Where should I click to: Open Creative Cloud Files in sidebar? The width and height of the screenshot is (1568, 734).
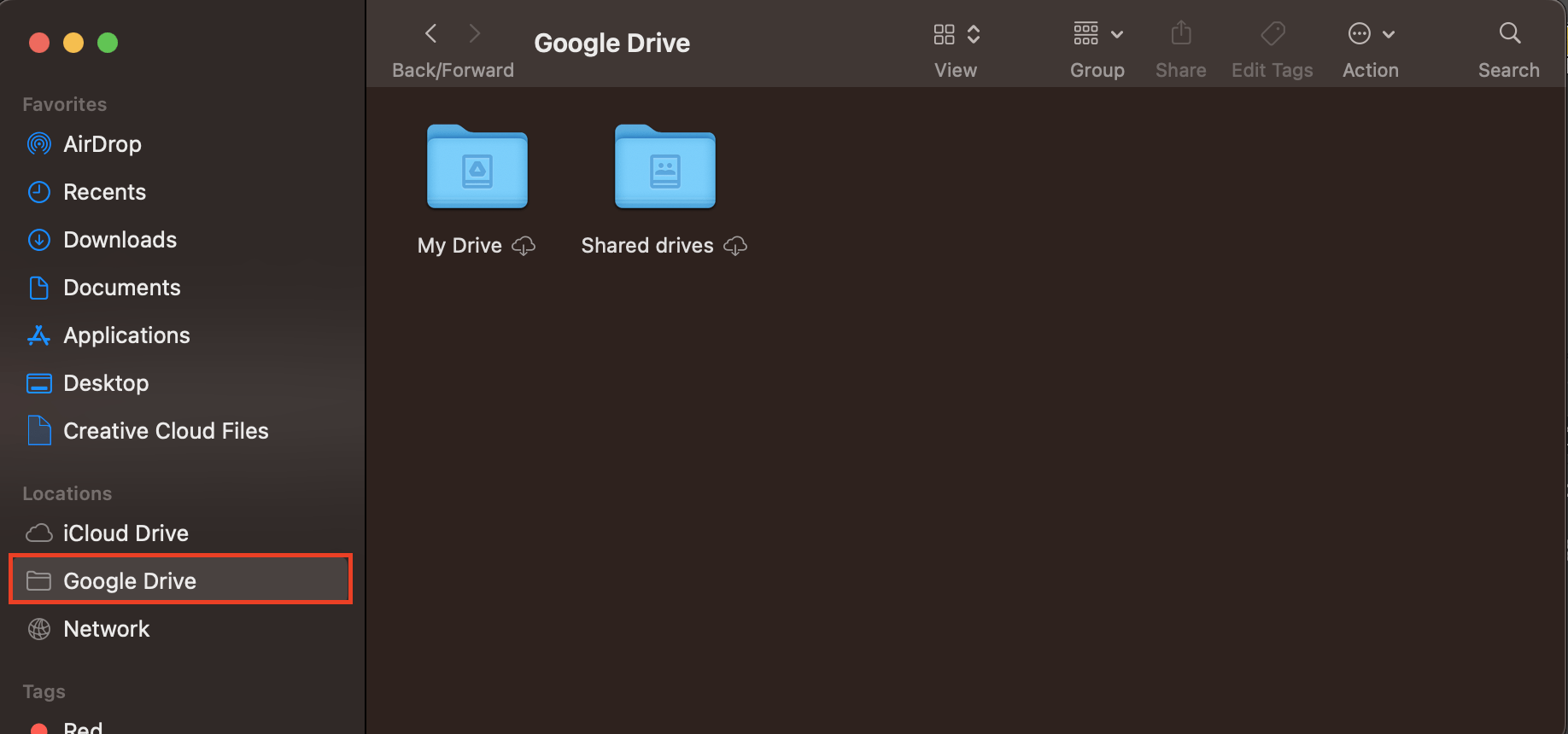(166, 431)
